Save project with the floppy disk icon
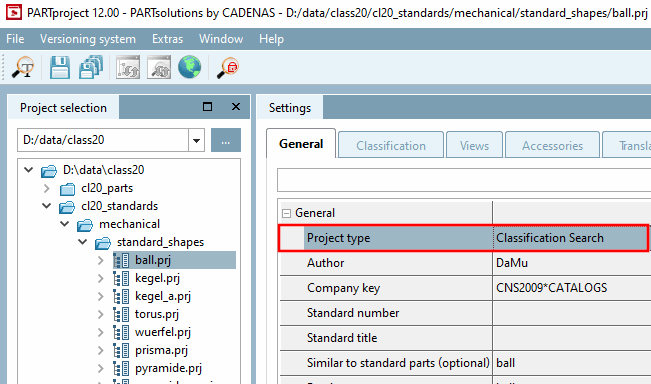Viewport: 651px width, 384px height. pyautogui.click(x=60, y=67)
